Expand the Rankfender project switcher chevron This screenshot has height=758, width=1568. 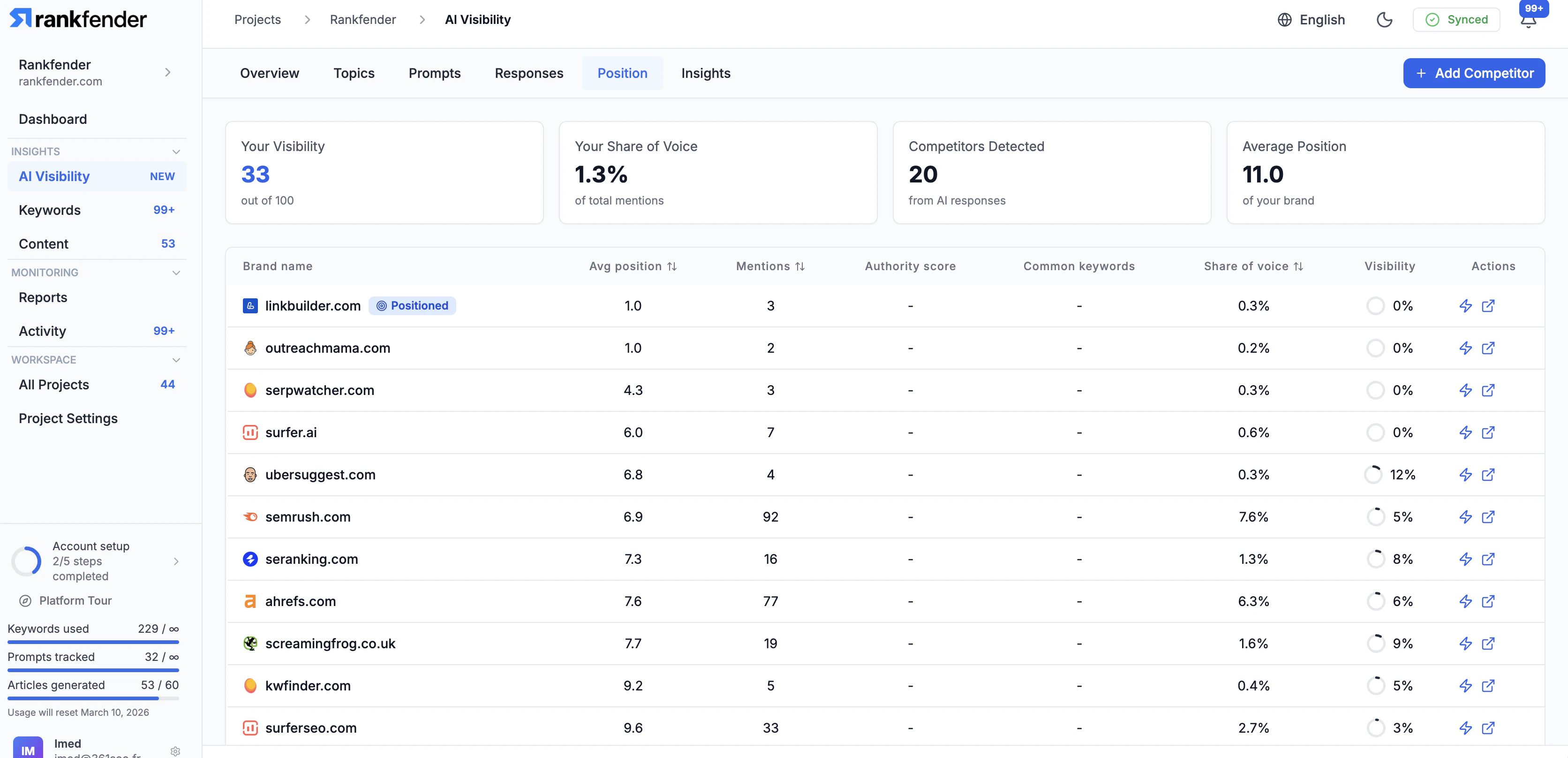pyautogui.click(x=168, y=72)
